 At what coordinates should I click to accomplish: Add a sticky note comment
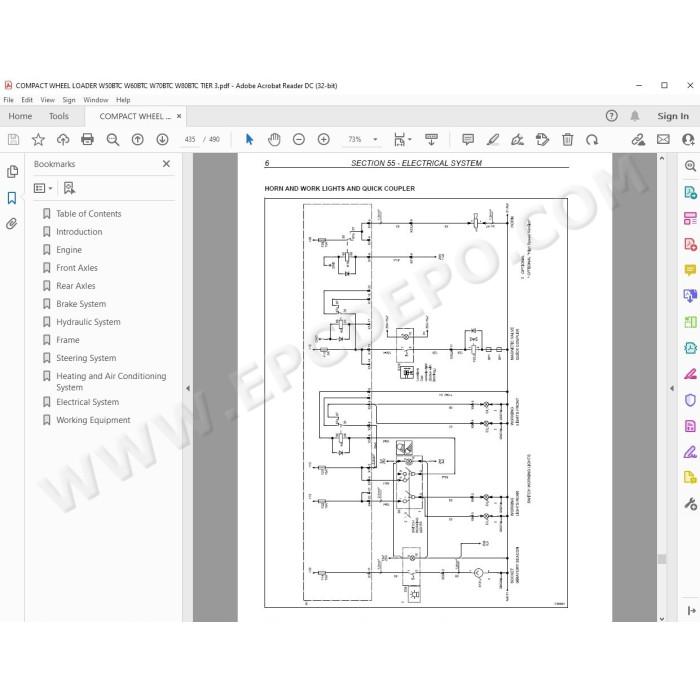click(468, 140)
